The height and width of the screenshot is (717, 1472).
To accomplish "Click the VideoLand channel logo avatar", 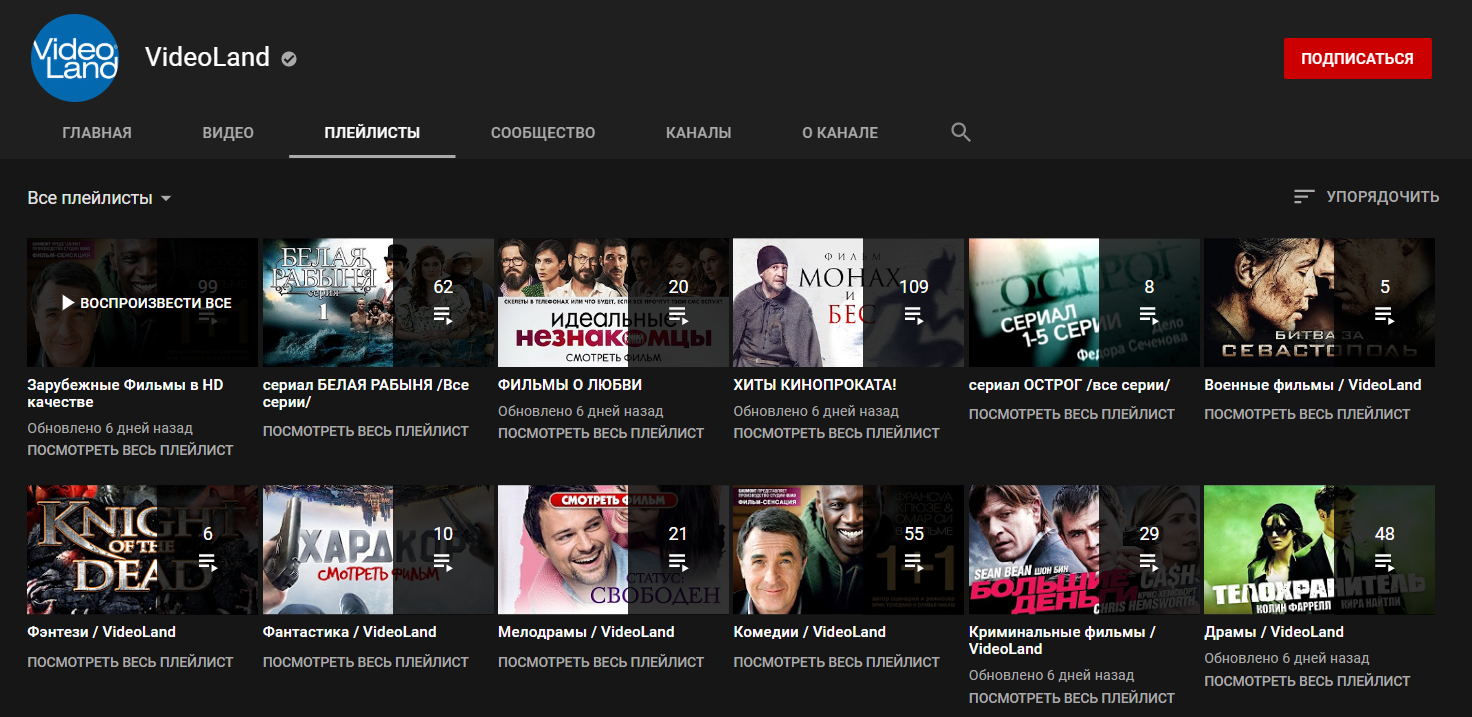I will pyautogui.click(x=75, y=58).
